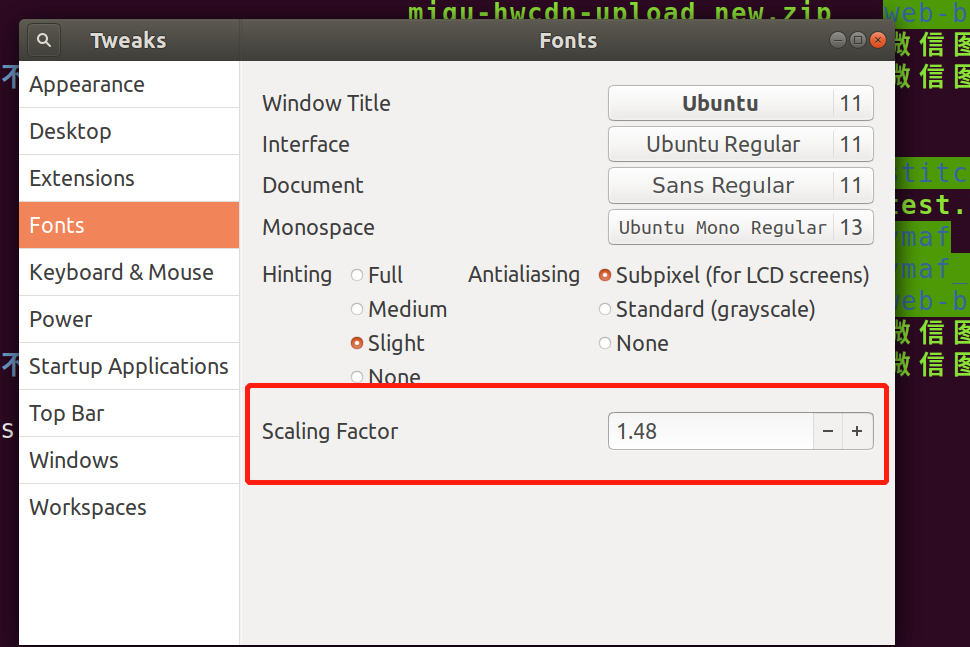Select Subpixel (for LCD screens) antialiasing

(x=605, y=275)
